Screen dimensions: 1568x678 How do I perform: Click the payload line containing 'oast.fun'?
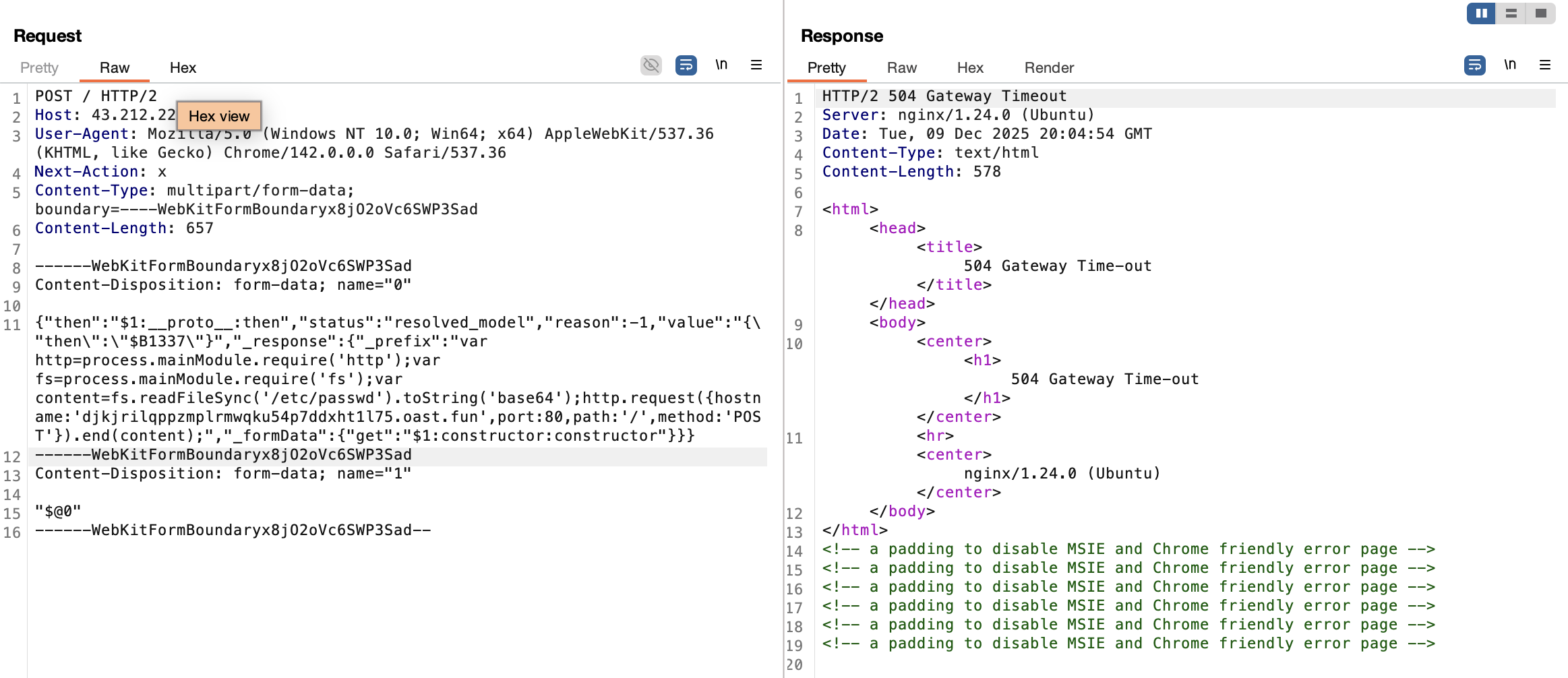(x=398, y=417)
